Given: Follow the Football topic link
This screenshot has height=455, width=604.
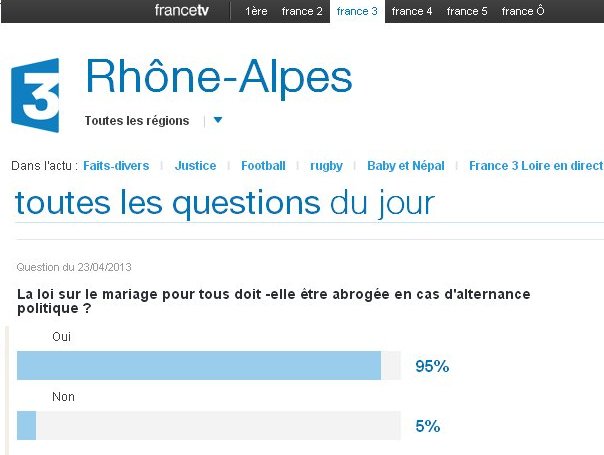Looking at the screenshot, I should coord(263,166).
